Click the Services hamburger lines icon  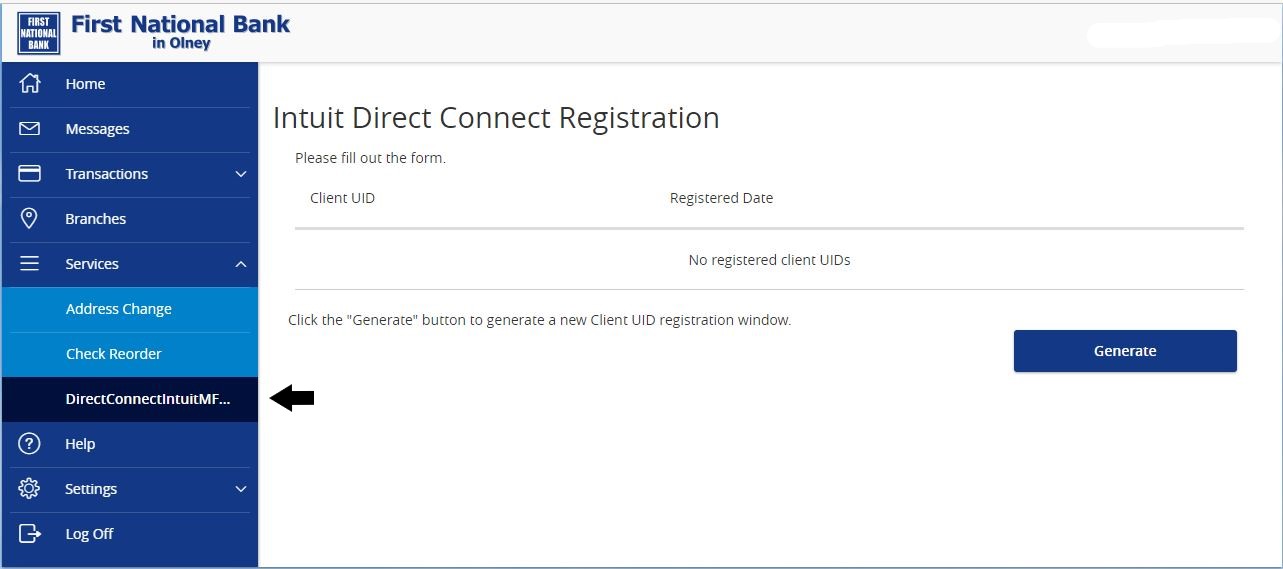(x=30, y=264)
